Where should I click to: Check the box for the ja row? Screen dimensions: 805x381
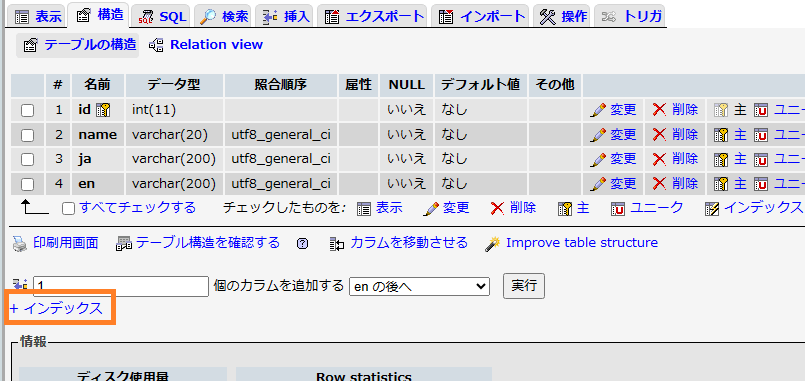click(x=27, y=160)
